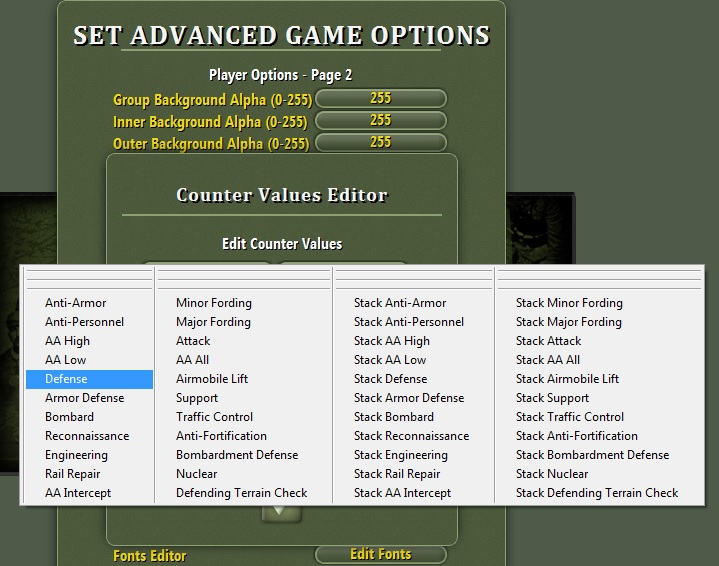The image size is (719, 566).
Task: Pick AA High in first column
Action: point(89,341)
